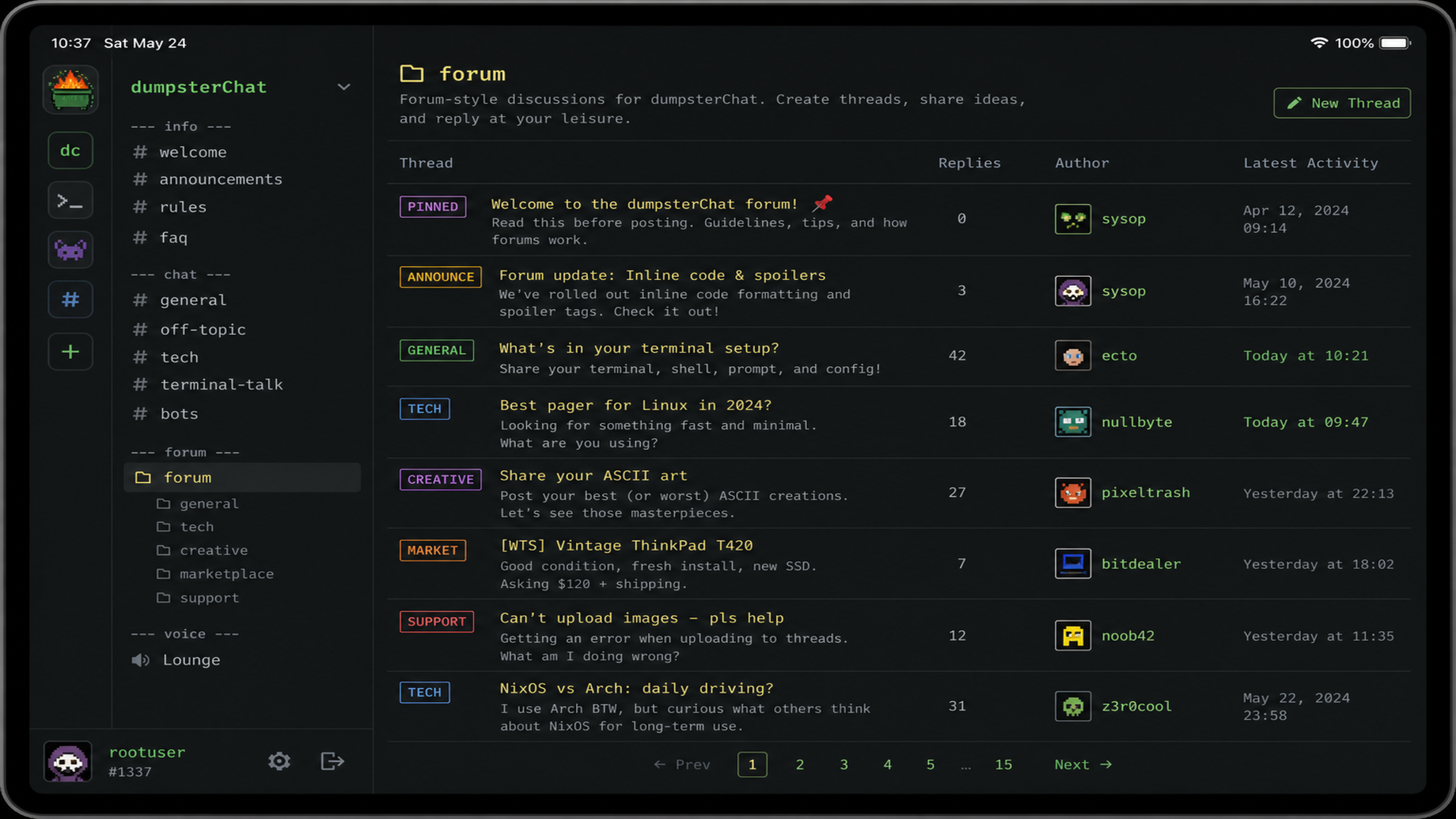
Task: Click sysop's avatar on the pinned welcome thread
Action: (1073, 219)
